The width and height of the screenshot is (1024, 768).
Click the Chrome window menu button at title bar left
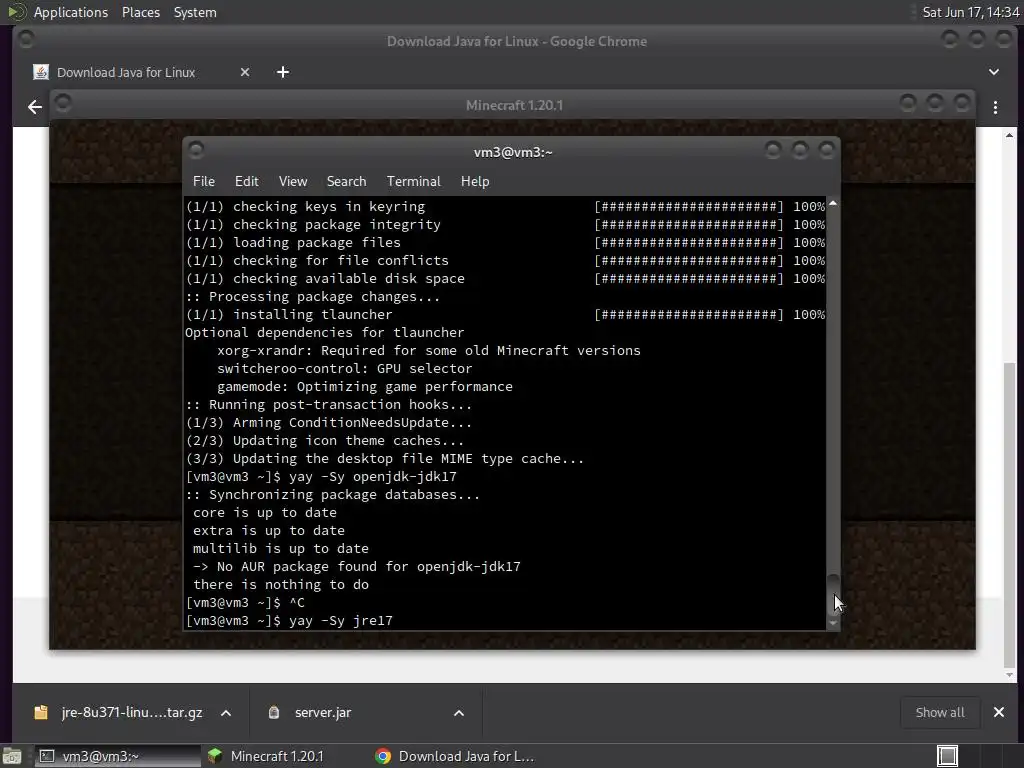click(26, 39)
